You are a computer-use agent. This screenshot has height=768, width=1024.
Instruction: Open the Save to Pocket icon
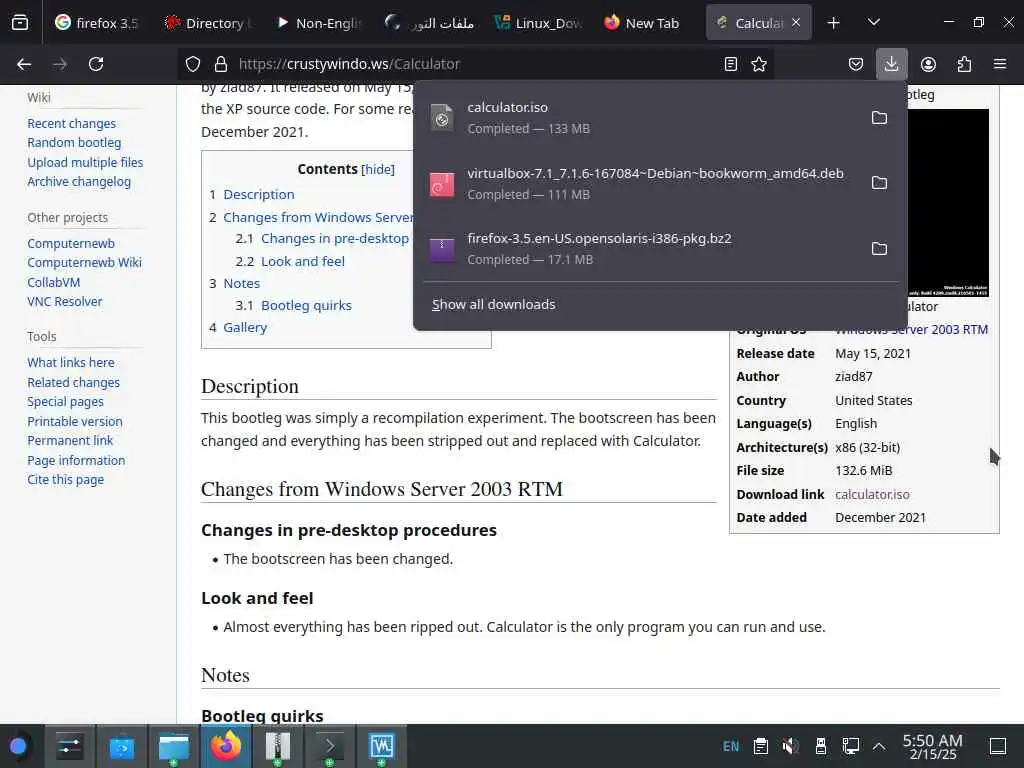[x=856, y=64]
